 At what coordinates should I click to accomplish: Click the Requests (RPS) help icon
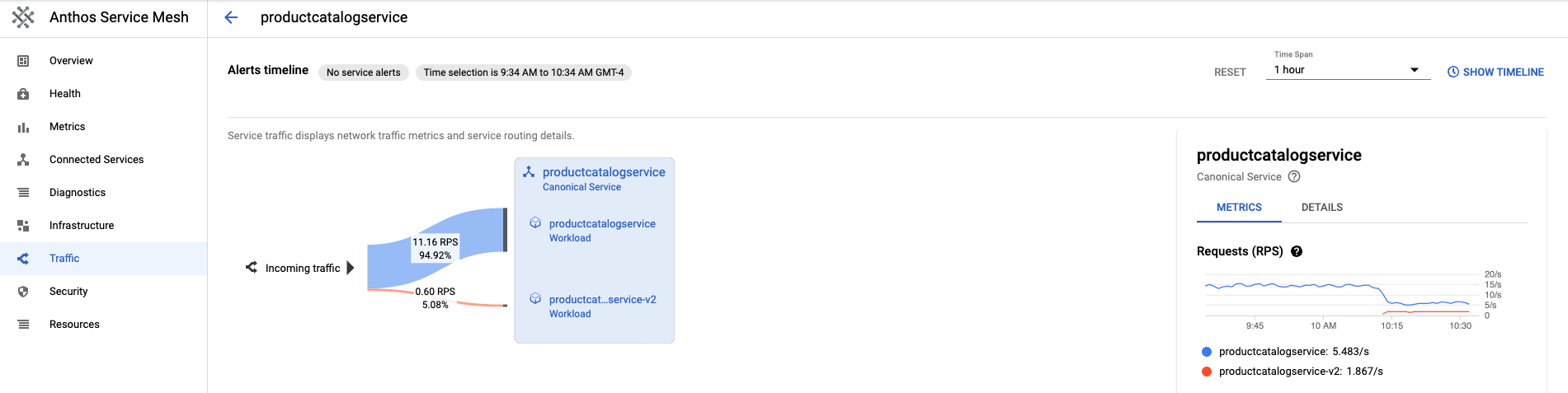(x=1297, y=251)
